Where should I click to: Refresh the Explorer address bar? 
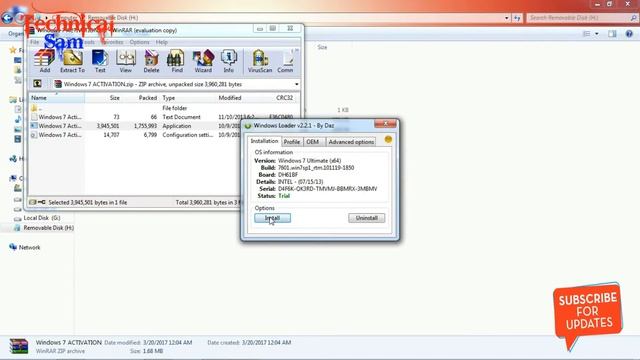click(517, 18)
